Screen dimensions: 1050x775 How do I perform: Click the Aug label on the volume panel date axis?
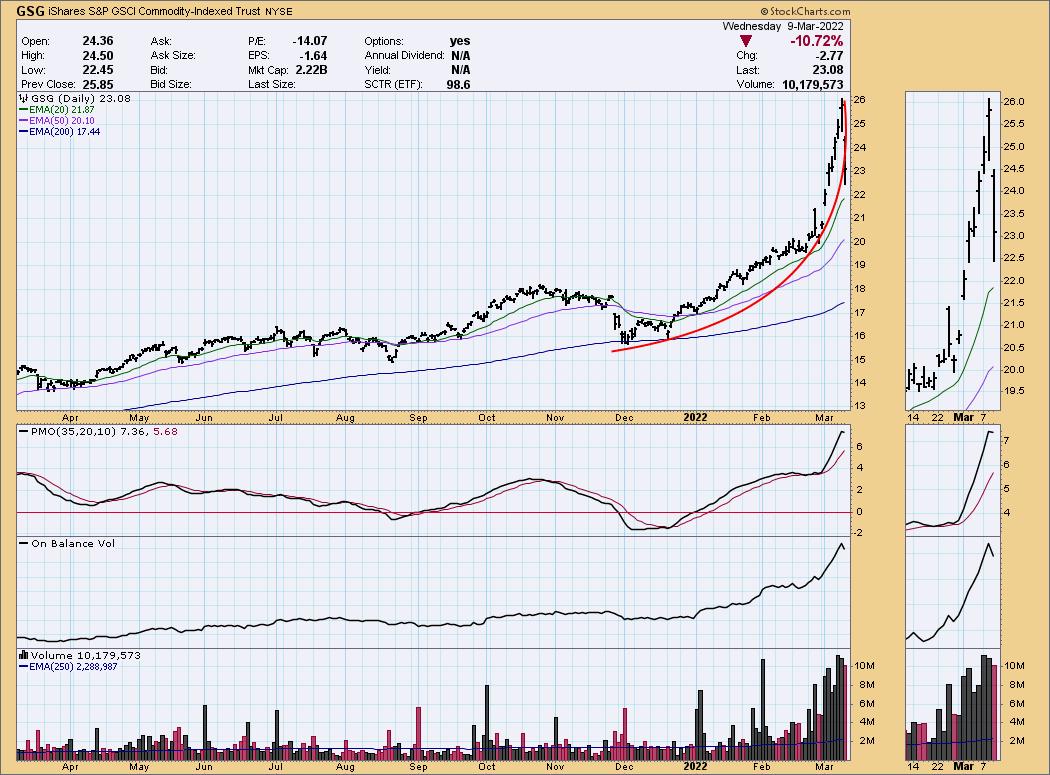[345, 766]
